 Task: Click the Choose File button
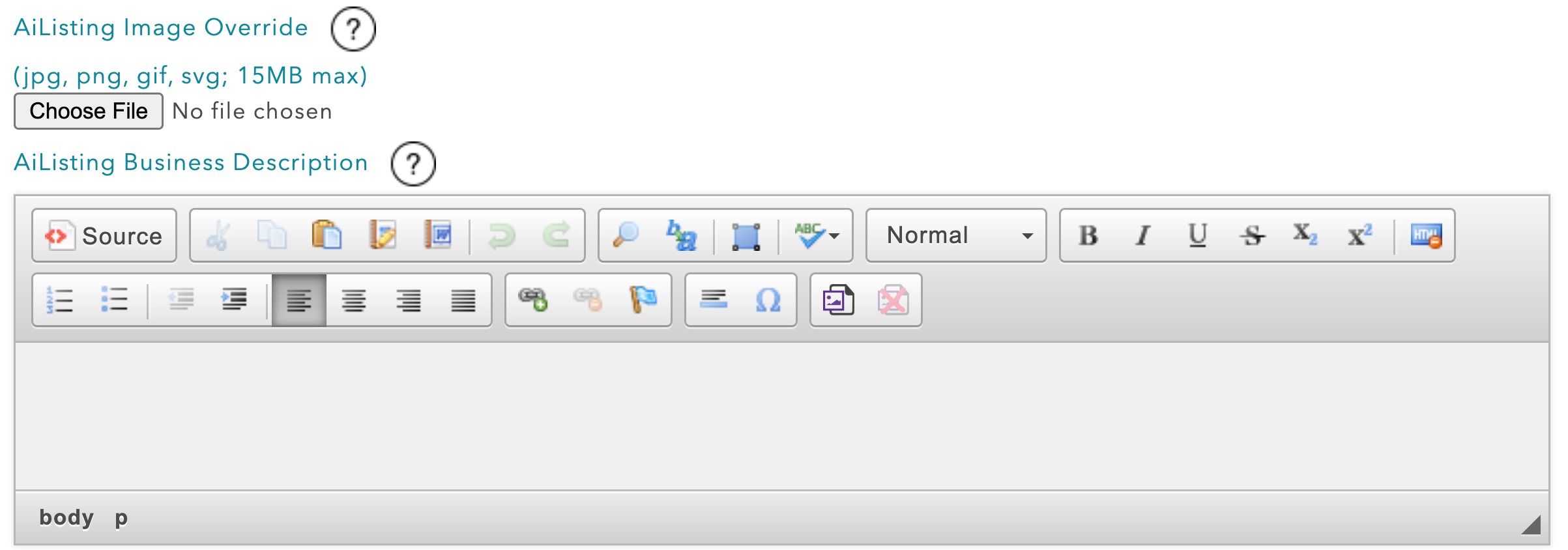click(89, 111)
